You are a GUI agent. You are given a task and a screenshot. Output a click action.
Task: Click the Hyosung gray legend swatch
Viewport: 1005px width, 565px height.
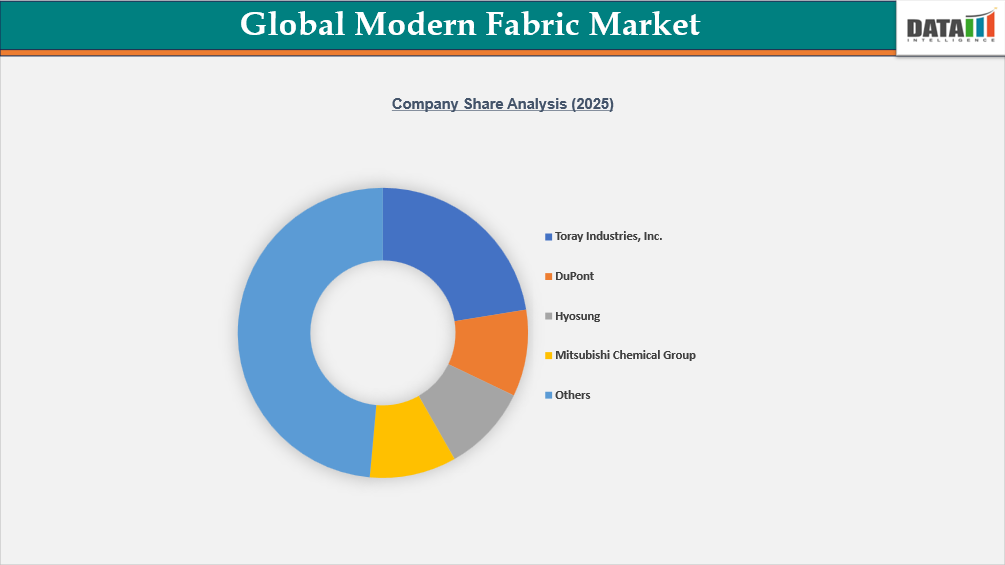pyautogui.click(x=549, y=316)
